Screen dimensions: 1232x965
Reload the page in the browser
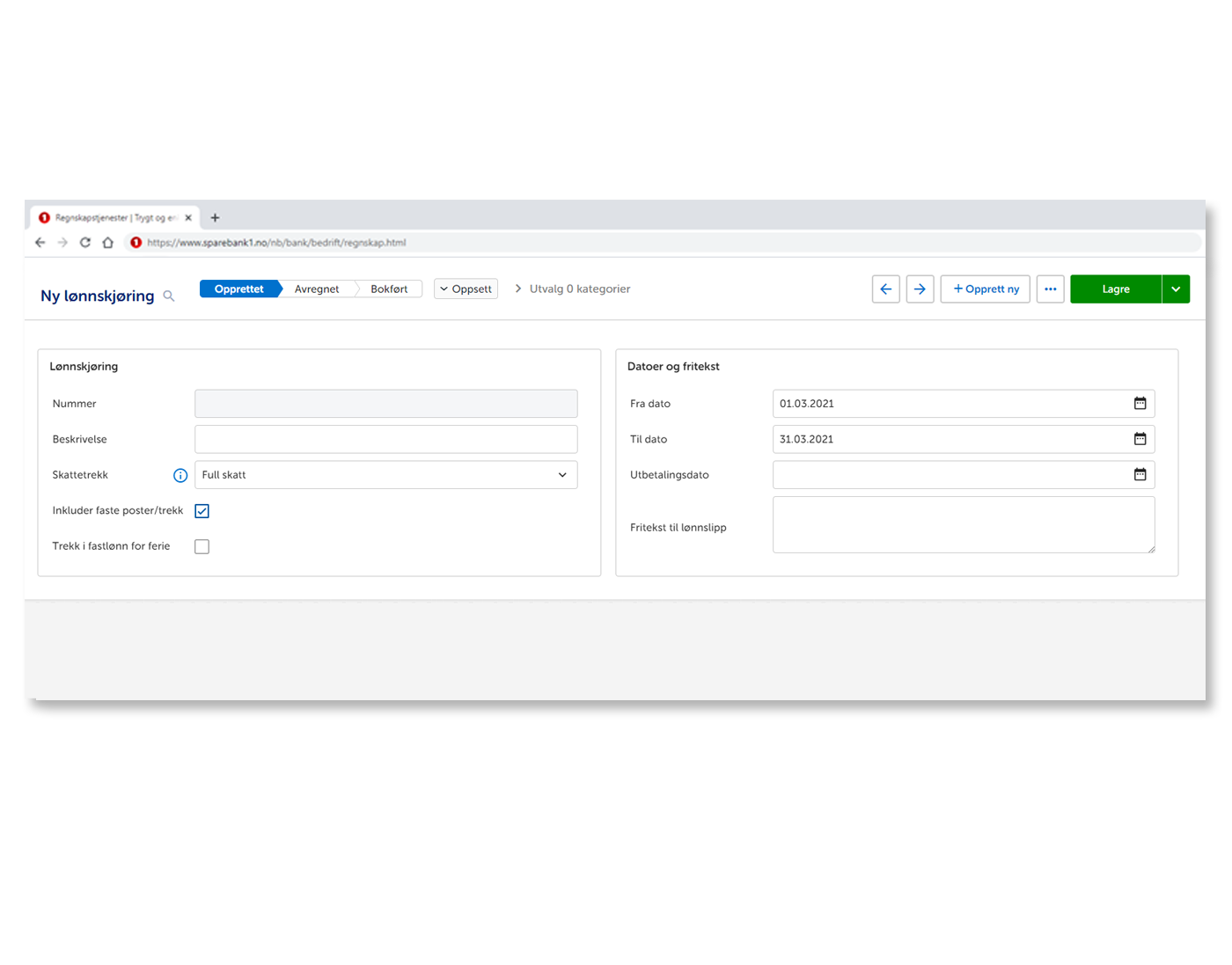click(x=85, y=243)
